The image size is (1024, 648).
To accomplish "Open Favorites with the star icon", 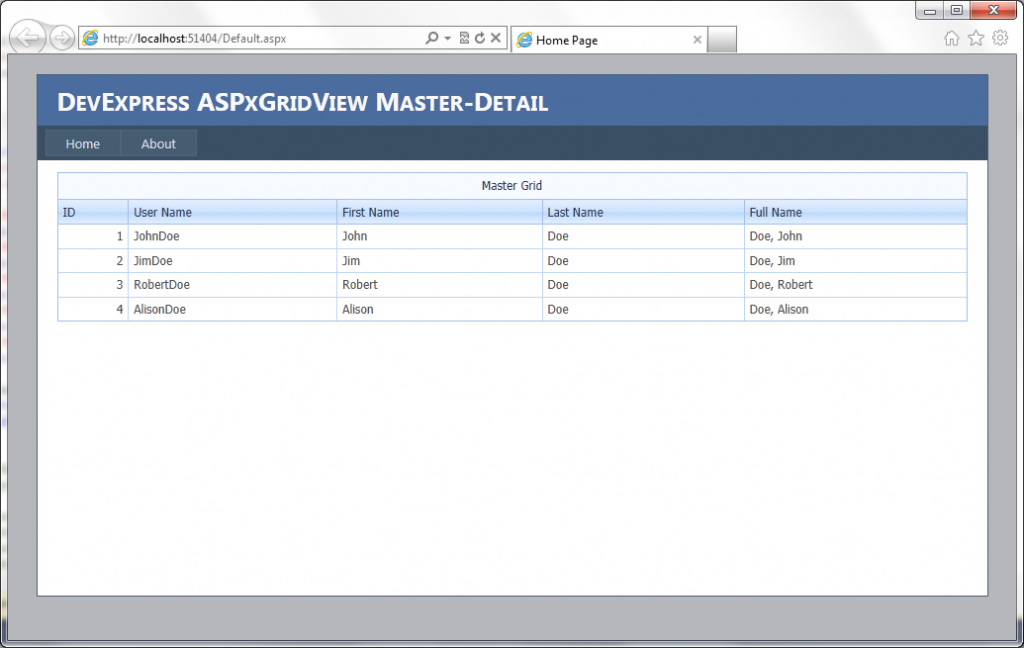I will pyautogui.click(x=975, y=38).
